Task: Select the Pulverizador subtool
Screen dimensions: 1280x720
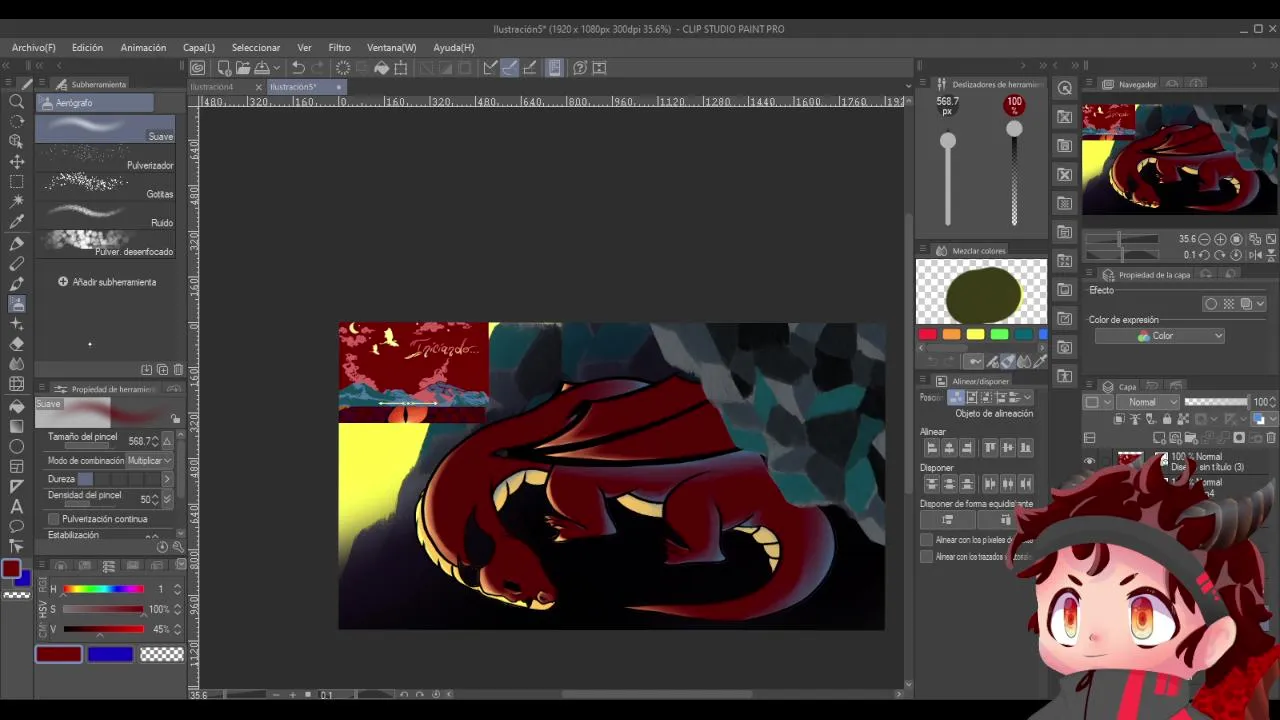Action: (x=106, y=158)
